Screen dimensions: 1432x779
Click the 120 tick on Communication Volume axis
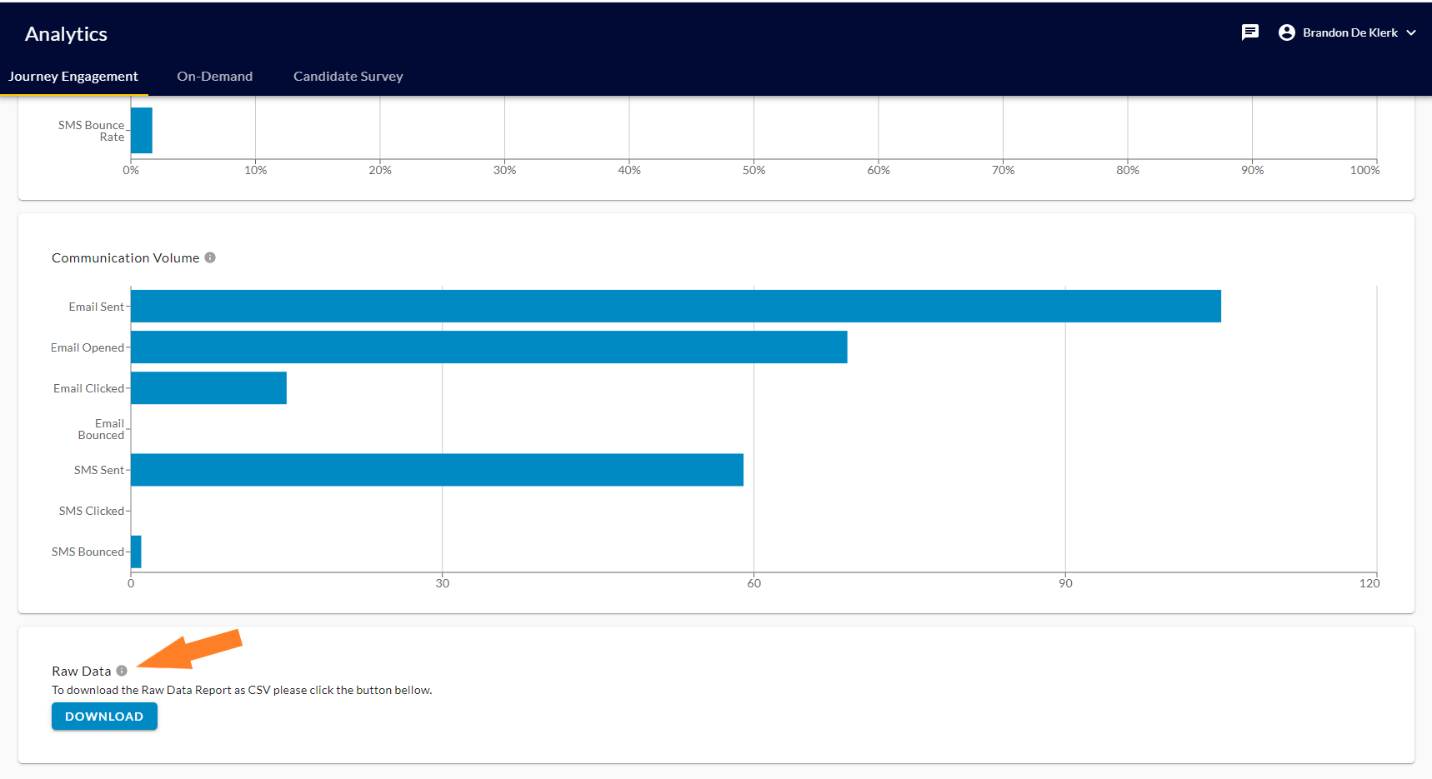click(1370, 583)
